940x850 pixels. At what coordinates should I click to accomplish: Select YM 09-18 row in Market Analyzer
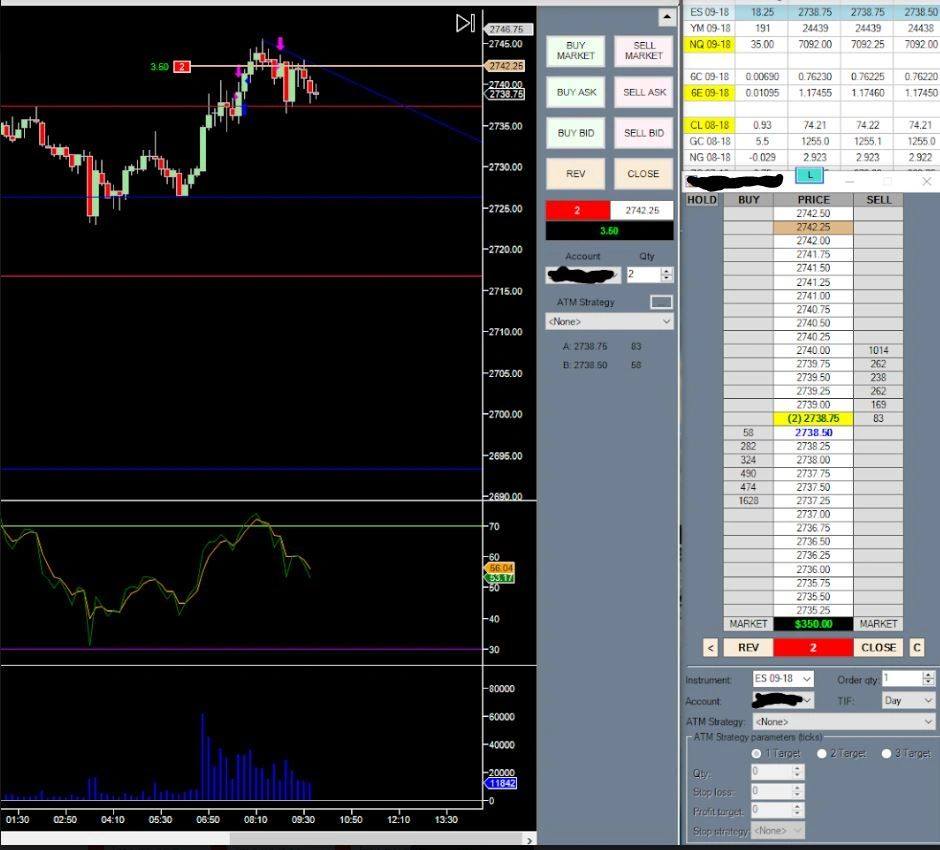click(x=812, y=28)
